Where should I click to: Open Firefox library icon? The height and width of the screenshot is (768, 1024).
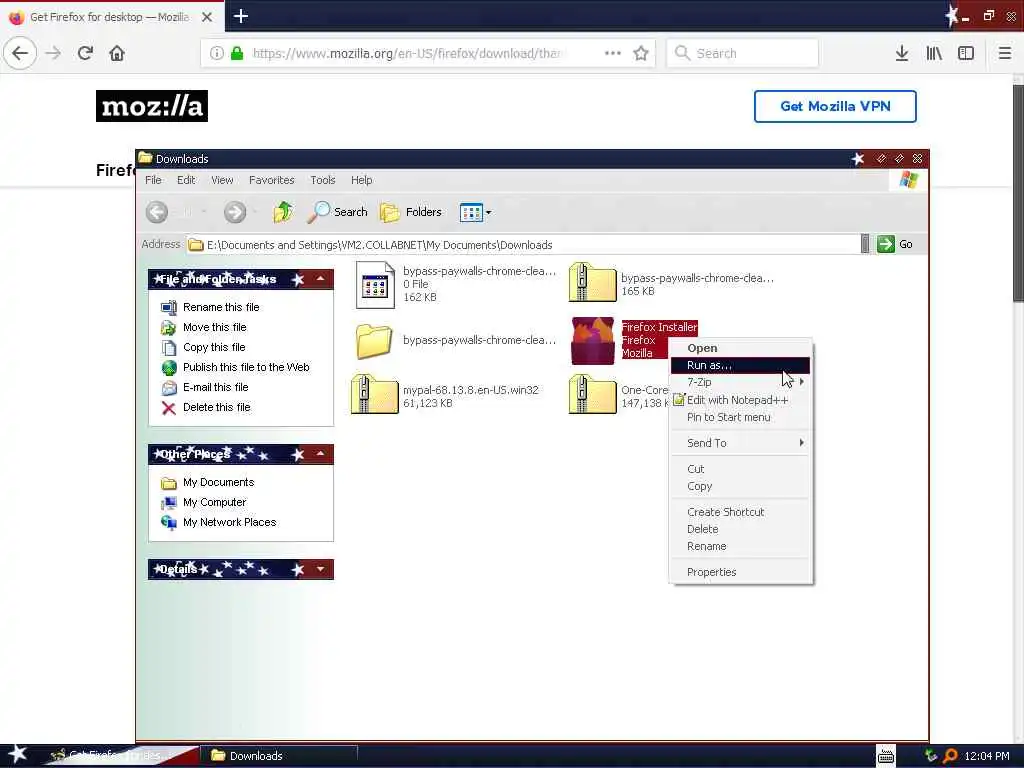tap(934, 53)
